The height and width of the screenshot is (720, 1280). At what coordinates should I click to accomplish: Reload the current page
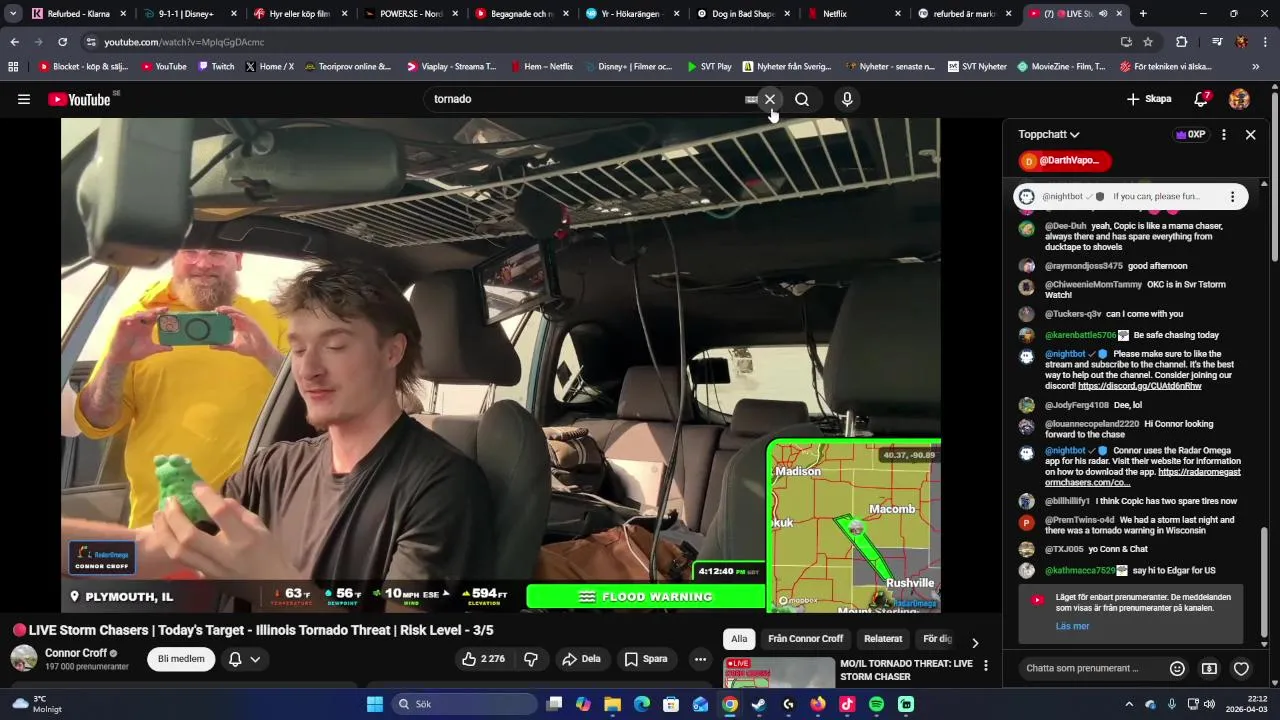tap(62, 42)
